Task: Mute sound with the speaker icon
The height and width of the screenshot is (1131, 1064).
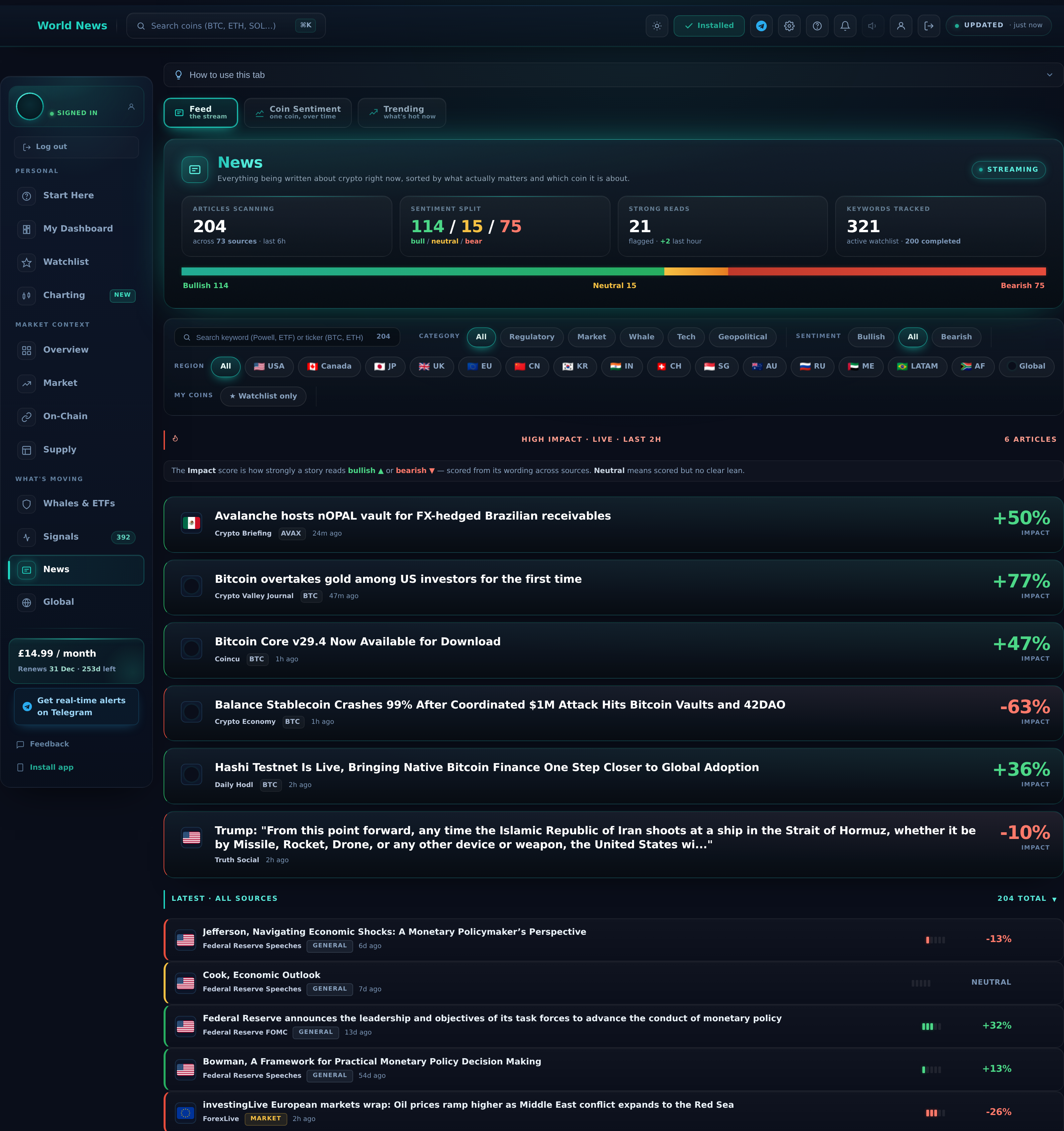Action: (873, 26)
